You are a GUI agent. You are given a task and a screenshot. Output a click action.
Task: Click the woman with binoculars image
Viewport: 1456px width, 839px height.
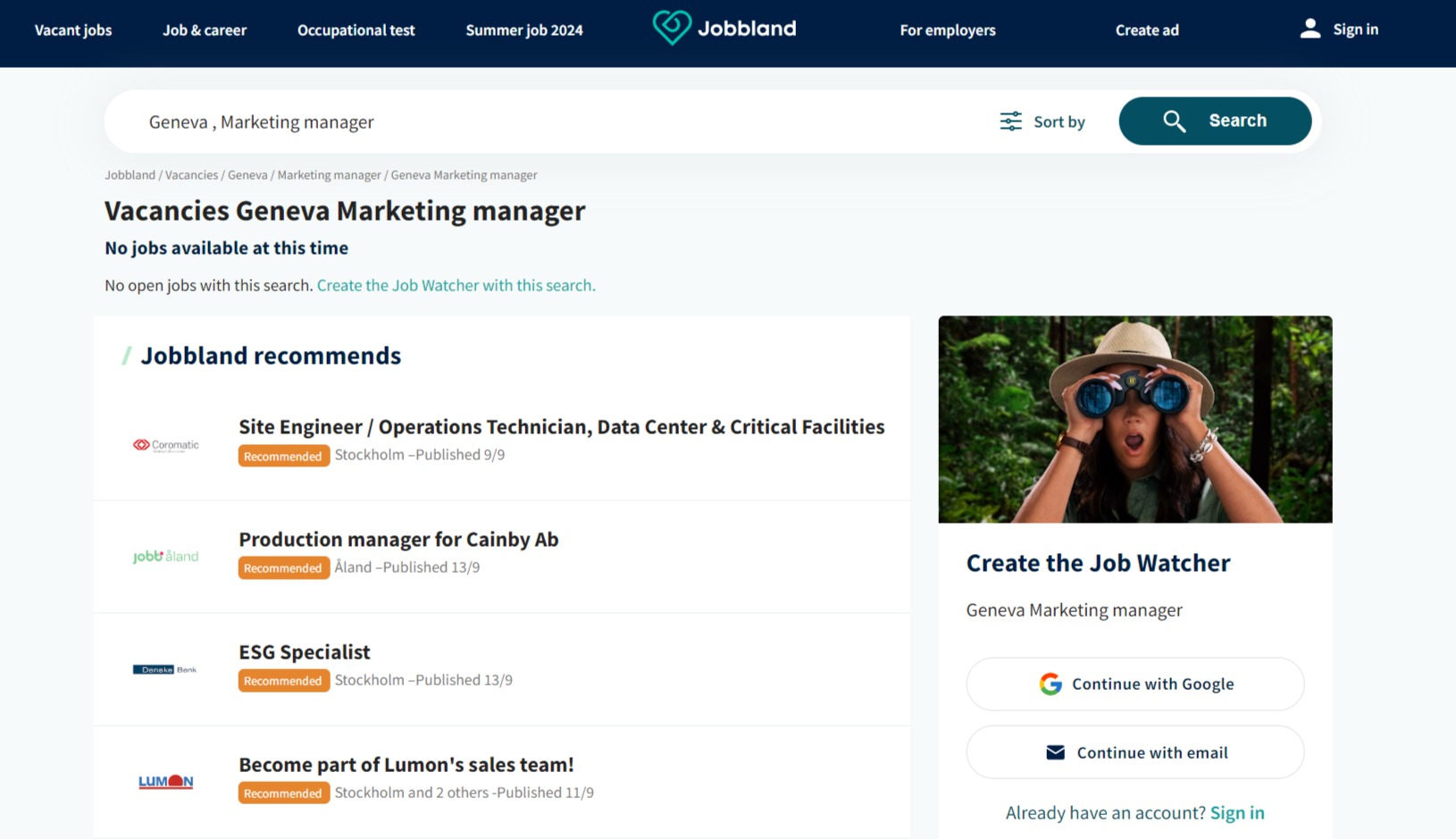tap(1134, 419)
